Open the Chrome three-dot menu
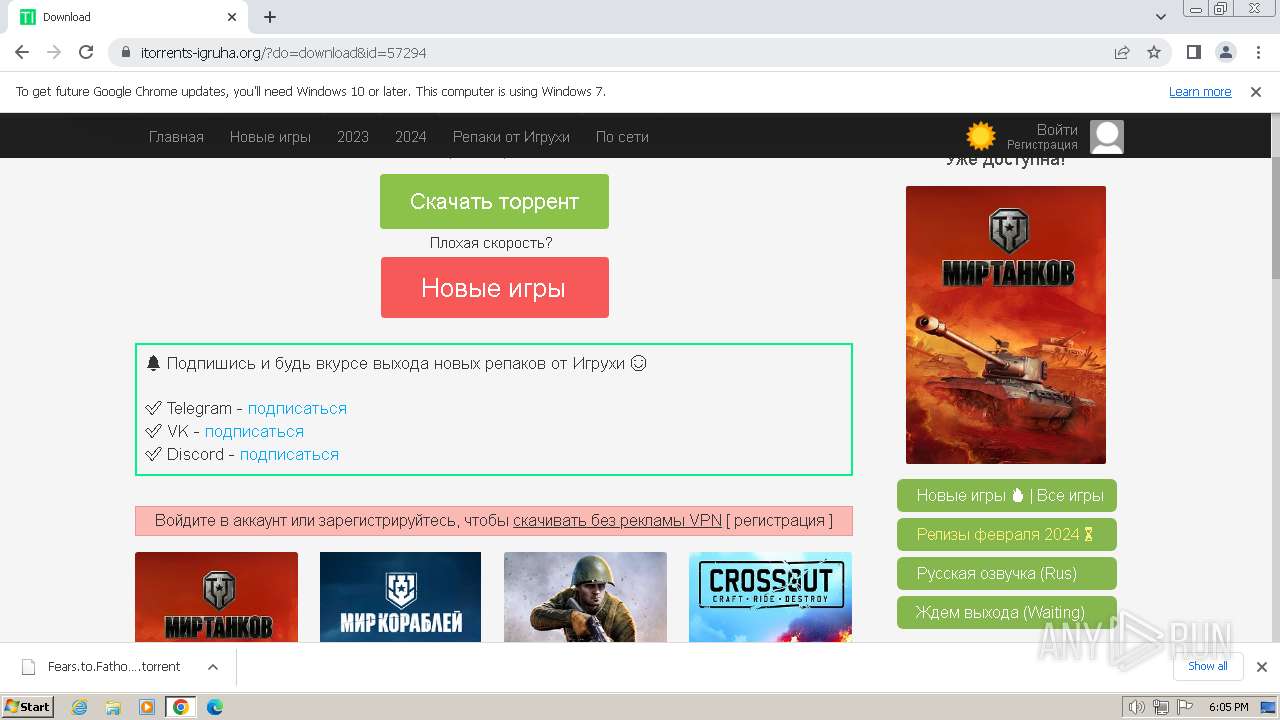1280x720 pixels. 1256,52
